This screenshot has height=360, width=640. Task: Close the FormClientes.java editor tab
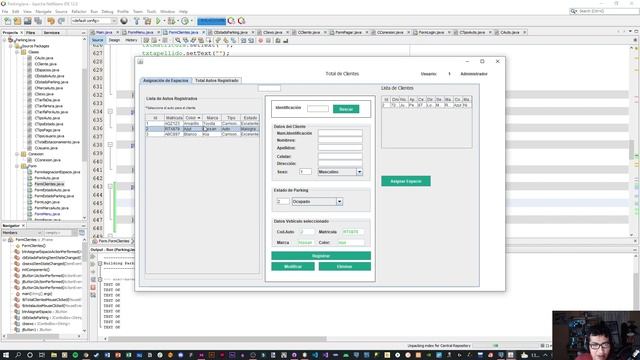tap(204, 32)
